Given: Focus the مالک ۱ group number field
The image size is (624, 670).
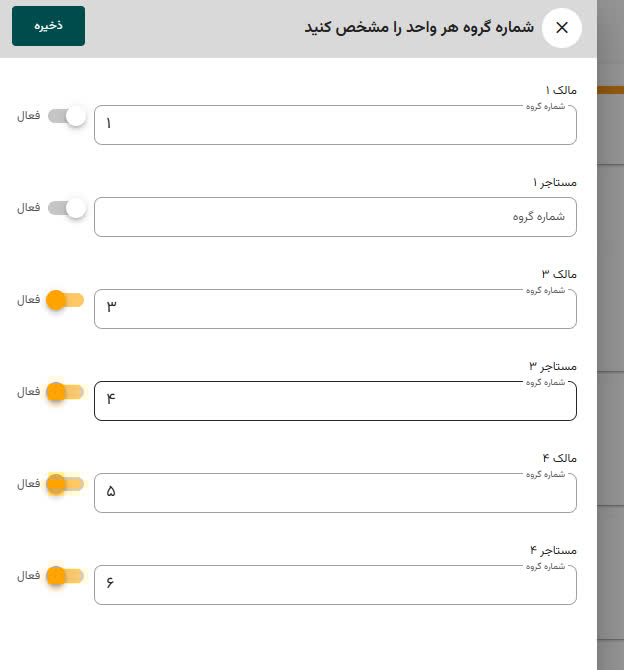Looking at the screenshot, I should (335, 126).
